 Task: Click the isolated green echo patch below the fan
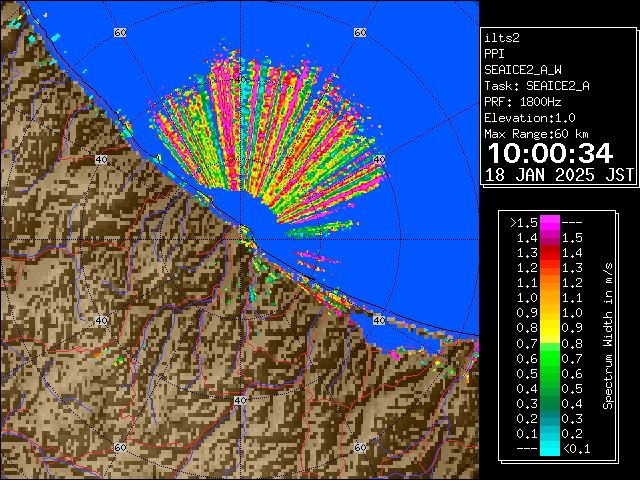click(x=319, y=230)
